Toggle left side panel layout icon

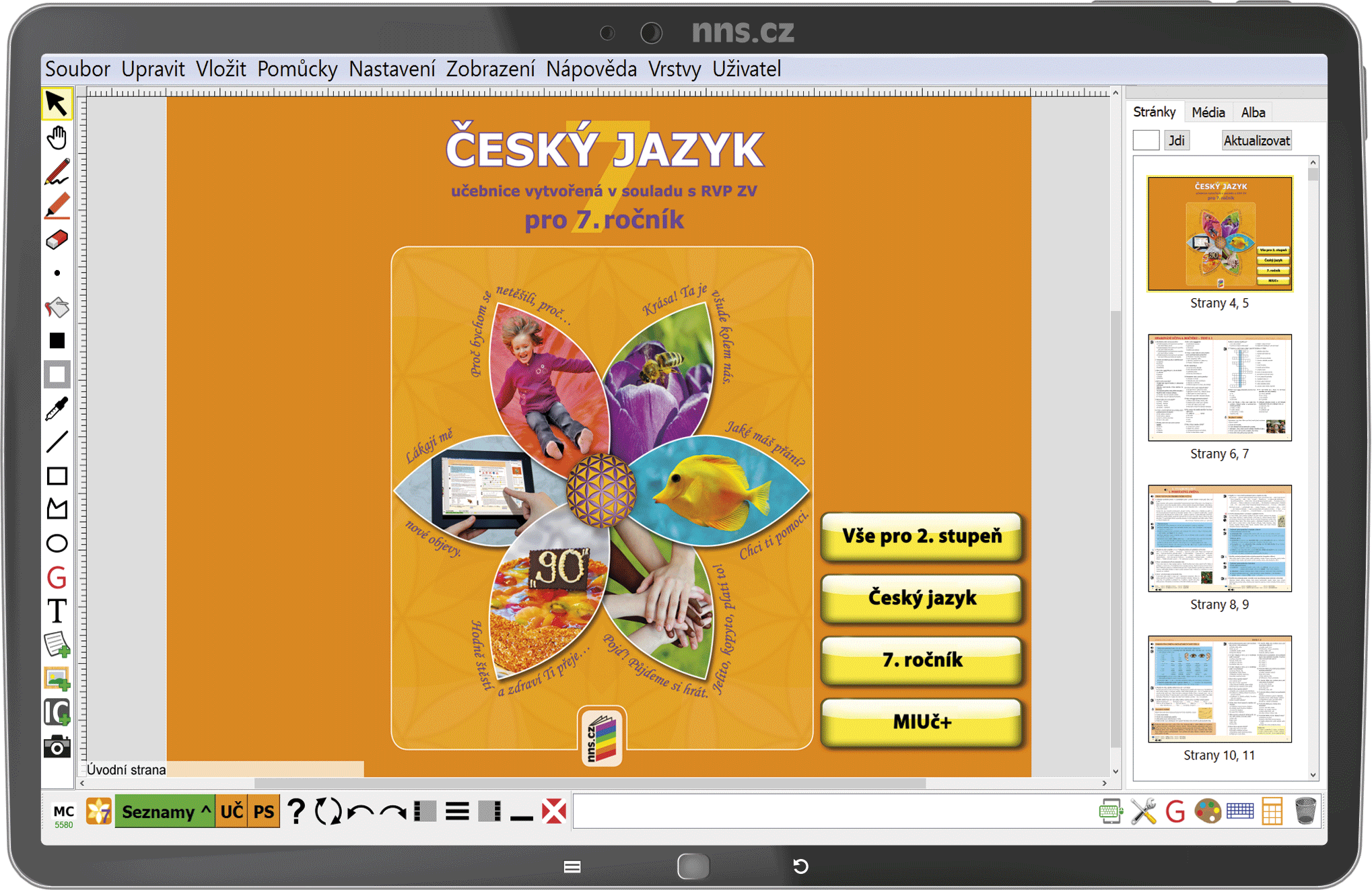425,812
